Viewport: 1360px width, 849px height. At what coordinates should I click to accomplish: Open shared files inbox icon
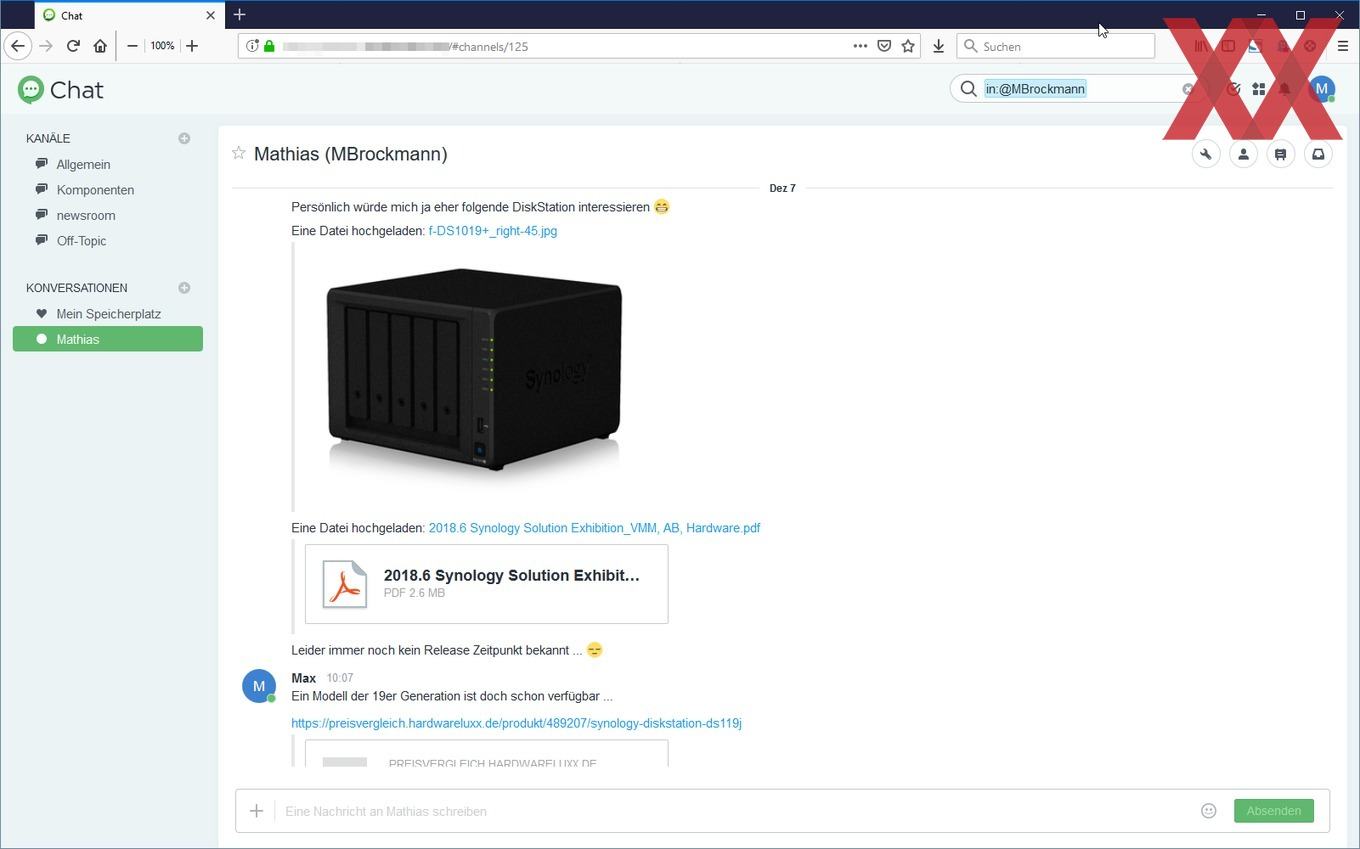[x=1318, y=154]
